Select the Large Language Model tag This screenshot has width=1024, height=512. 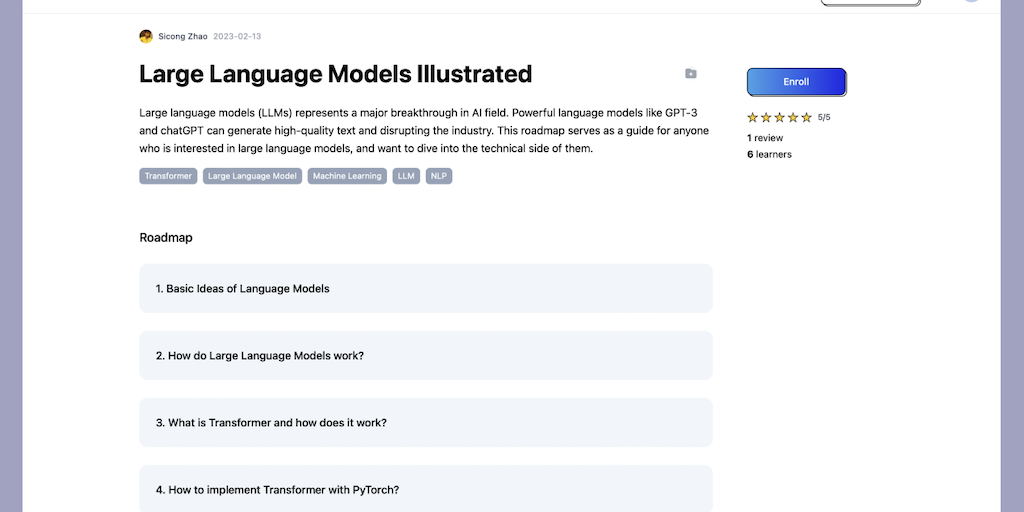pyautogui.click(x=252, y=176)
